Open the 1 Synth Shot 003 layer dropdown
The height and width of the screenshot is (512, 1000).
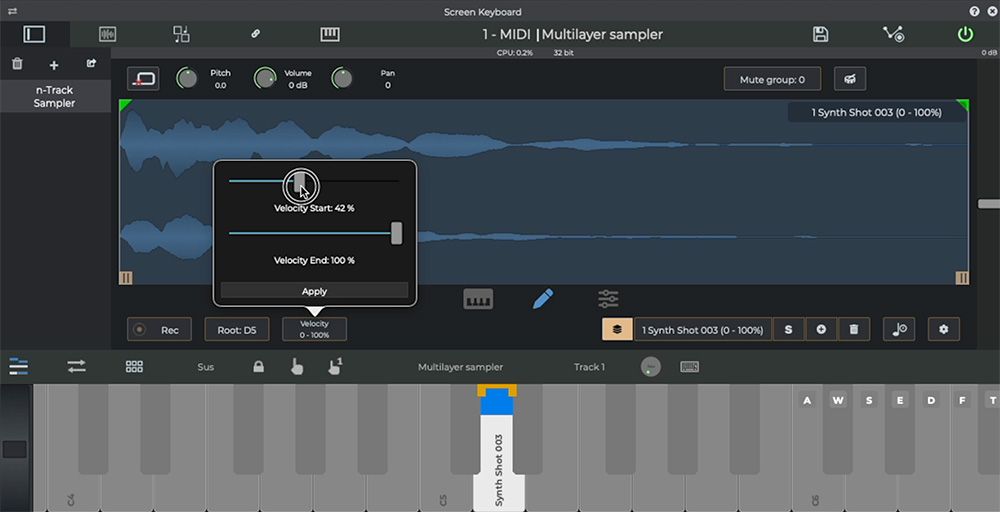coord(703,330)
